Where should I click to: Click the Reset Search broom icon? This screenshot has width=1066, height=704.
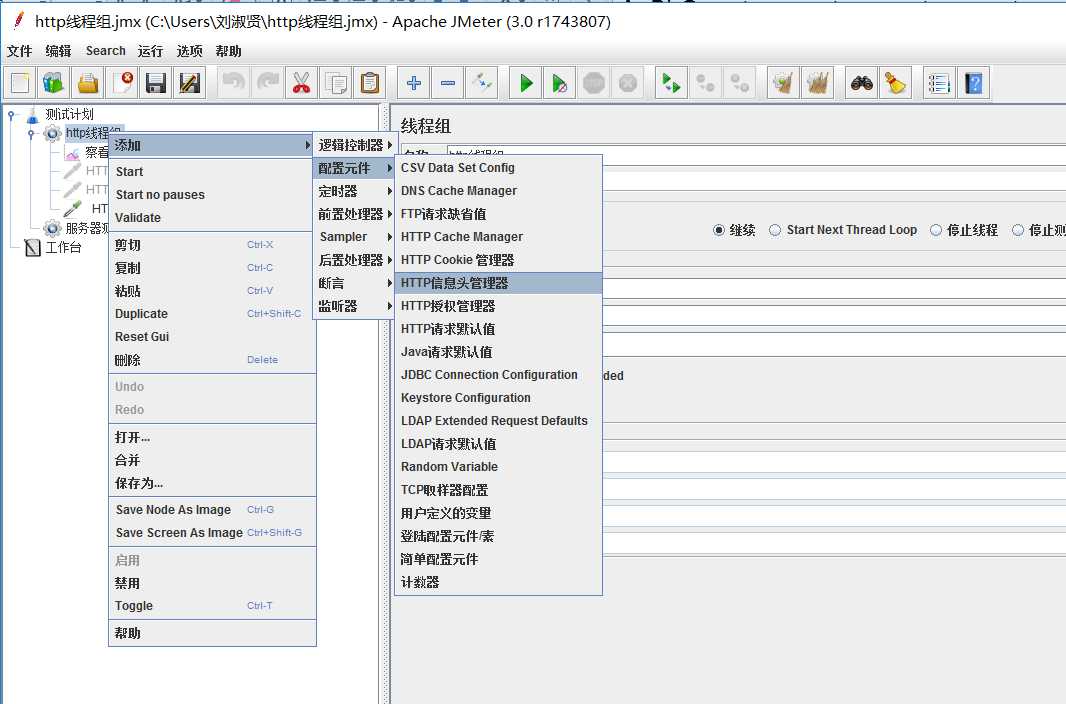click(895, 84)
